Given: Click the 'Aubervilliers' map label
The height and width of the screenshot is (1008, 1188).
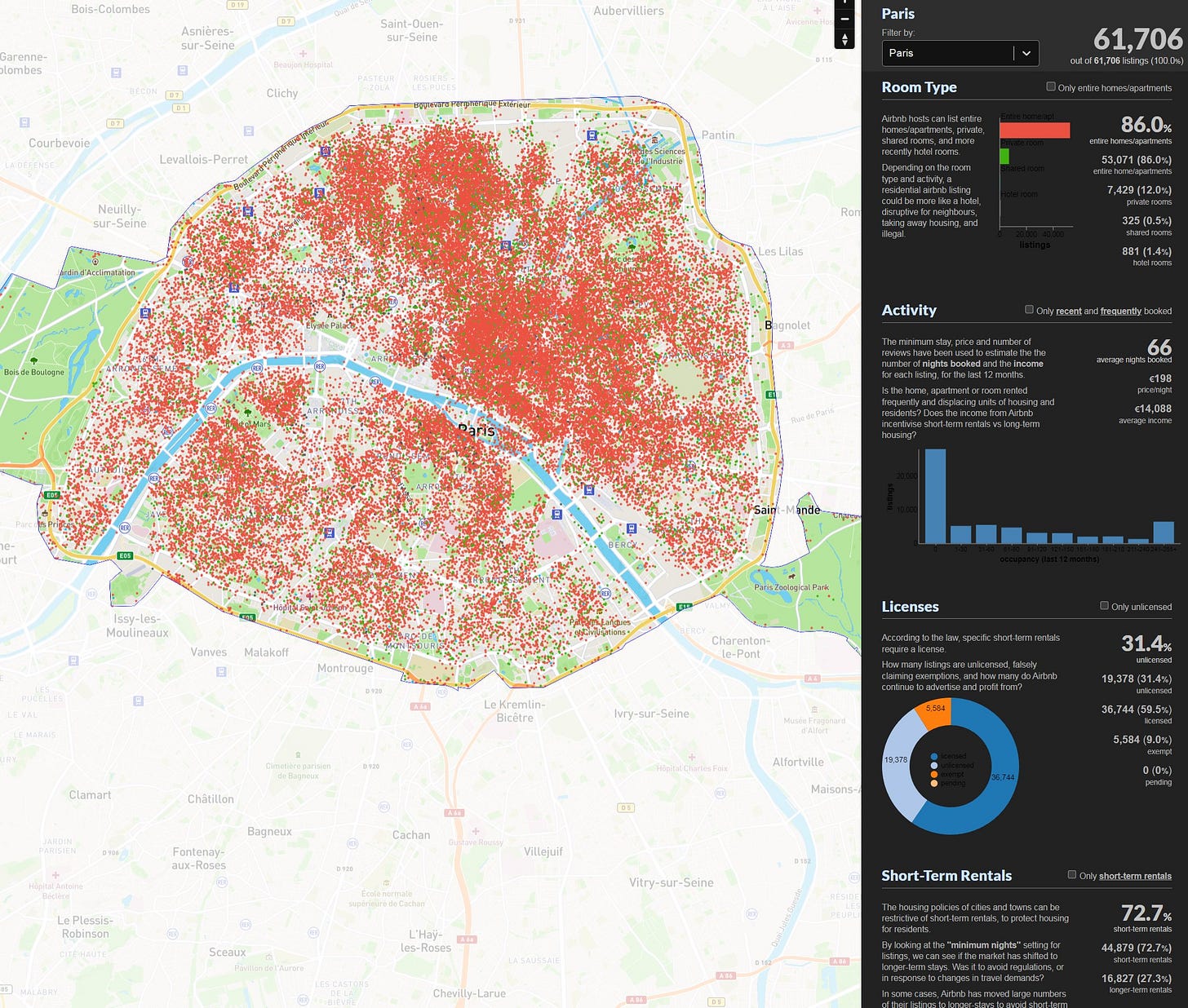Looking at the screenshot, I should point(628,11).
